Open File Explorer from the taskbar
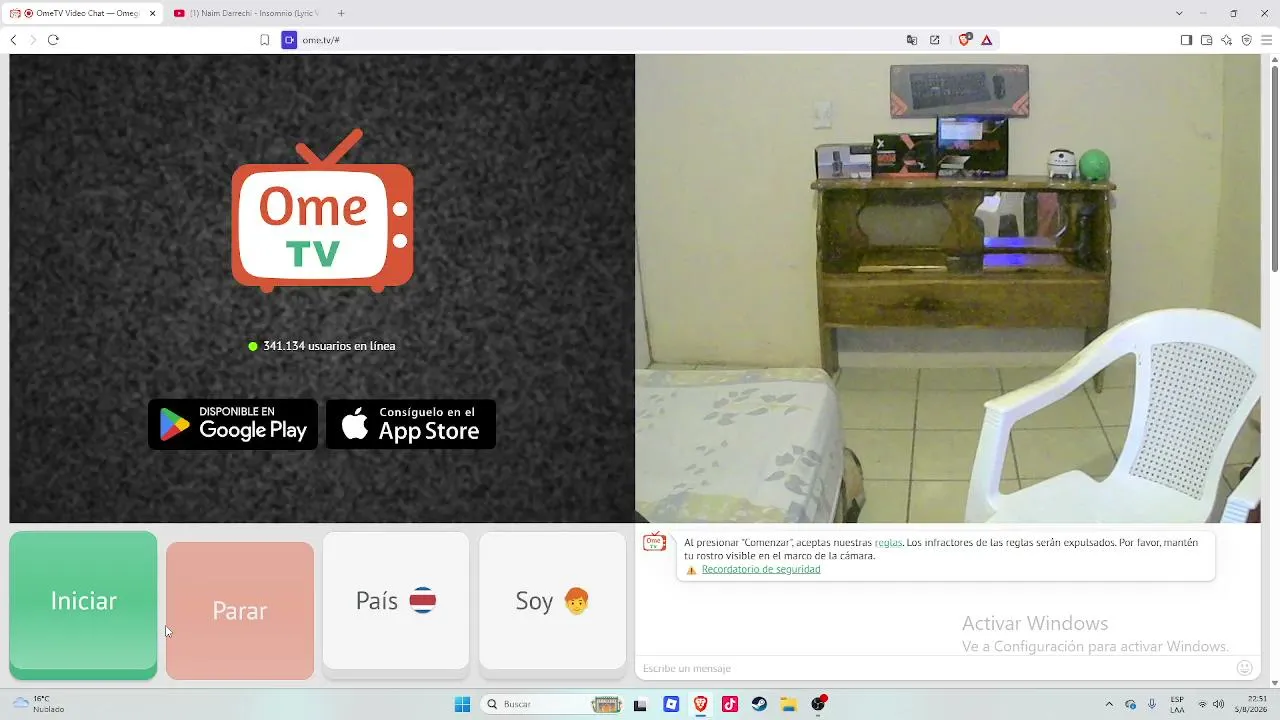 click(788, 704)
